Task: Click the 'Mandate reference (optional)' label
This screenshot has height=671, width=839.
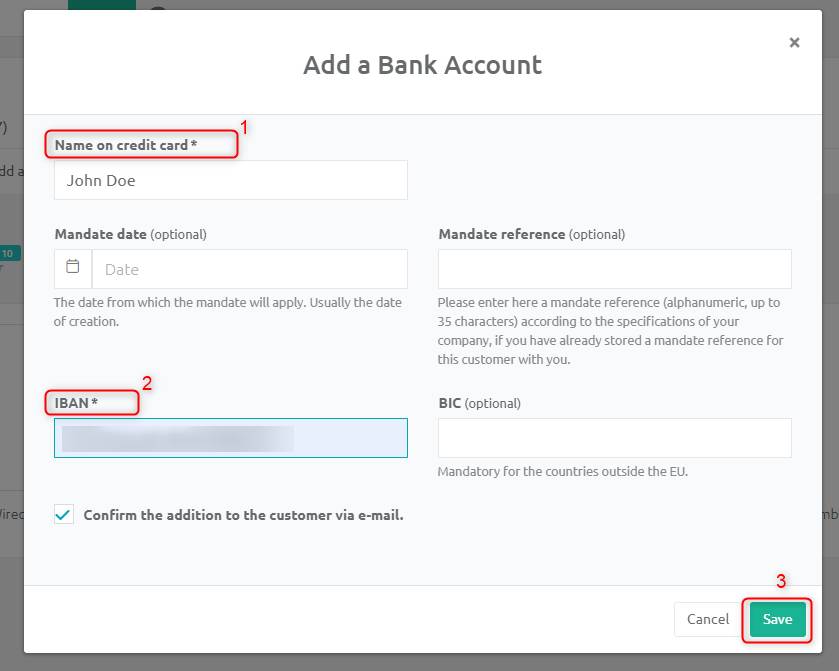Action: [x=532, y=234]
